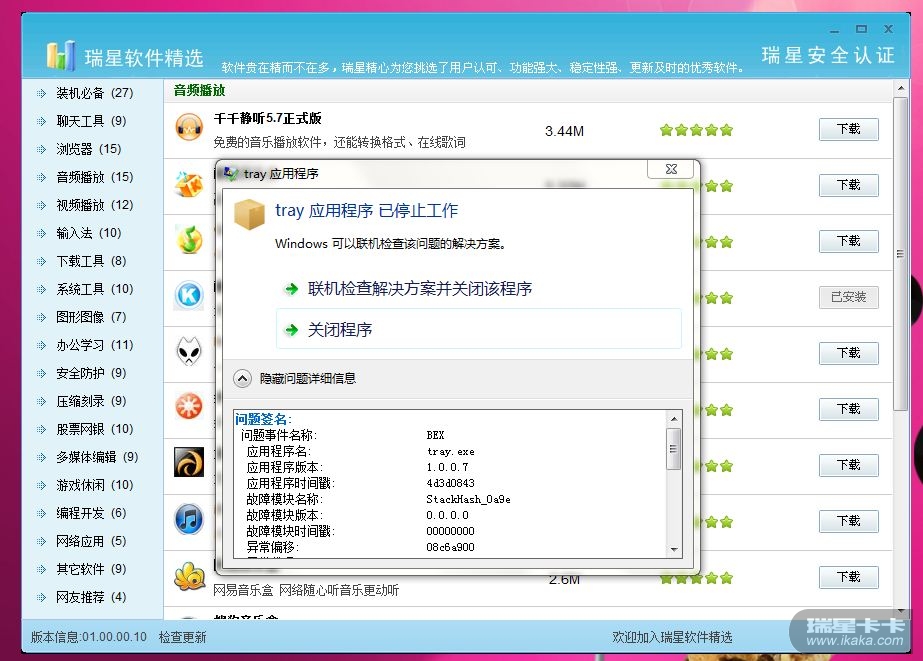Open 下载工具 (8) category
This screenshot has height=661, width=923.
coord(91,261)
